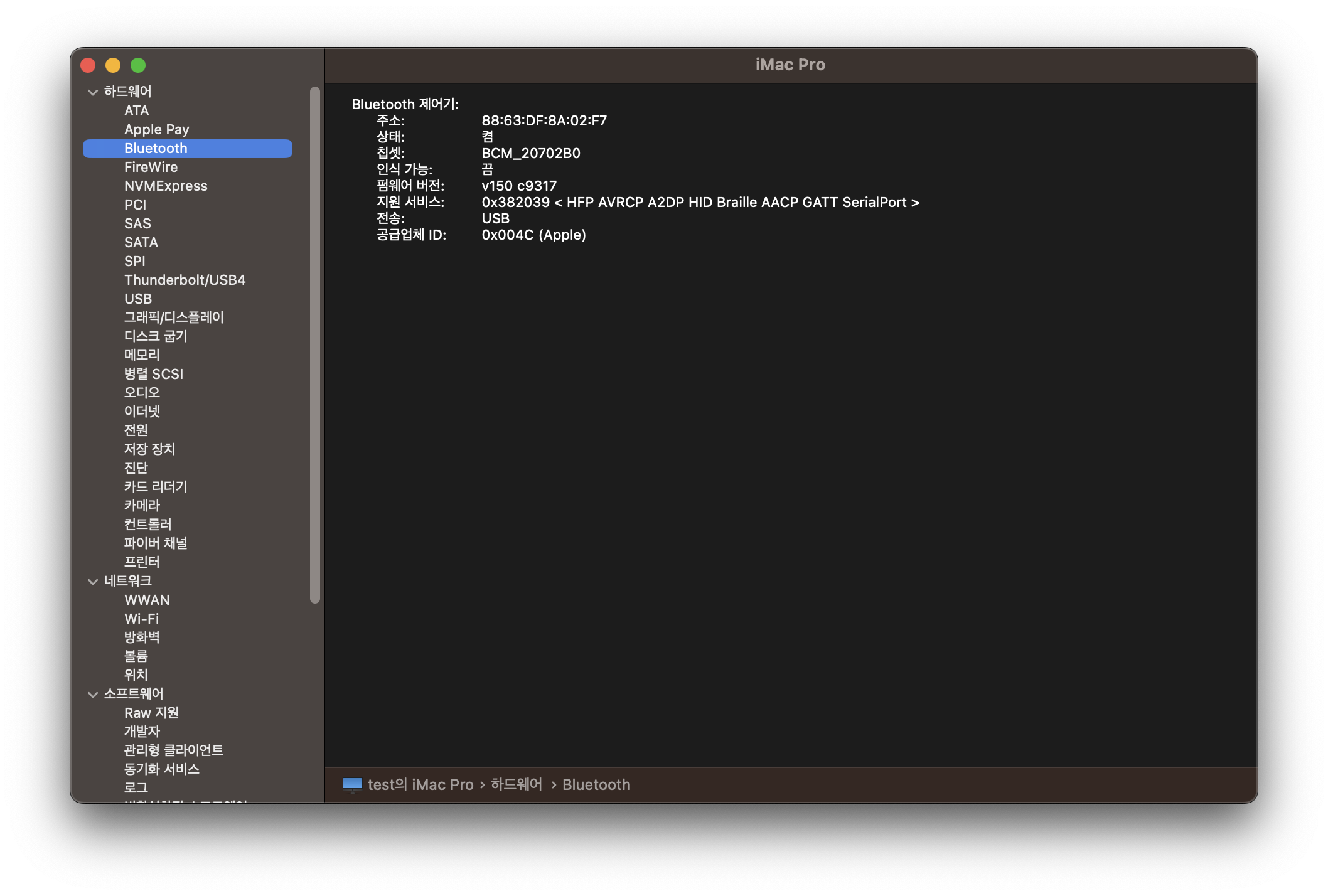Select USB in the sidebar list

click(x=138, y=299)
